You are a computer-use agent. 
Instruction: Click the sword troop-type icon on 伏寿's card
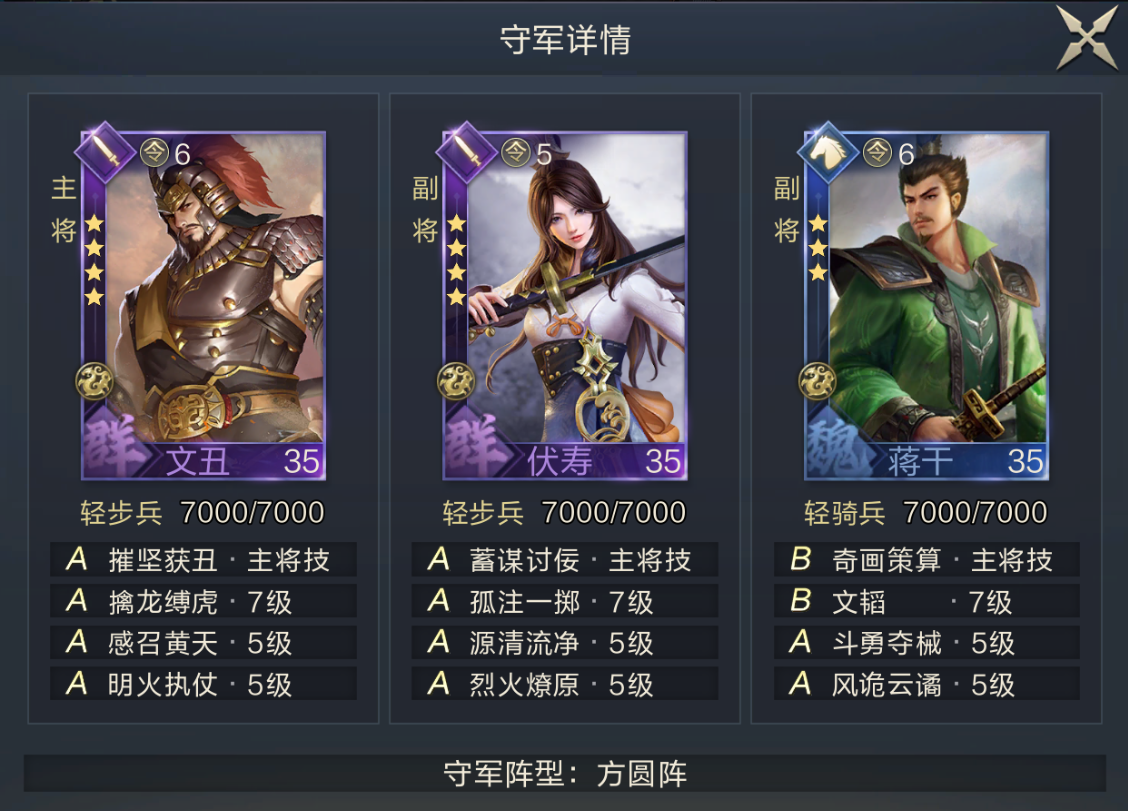tap(468, 153)
